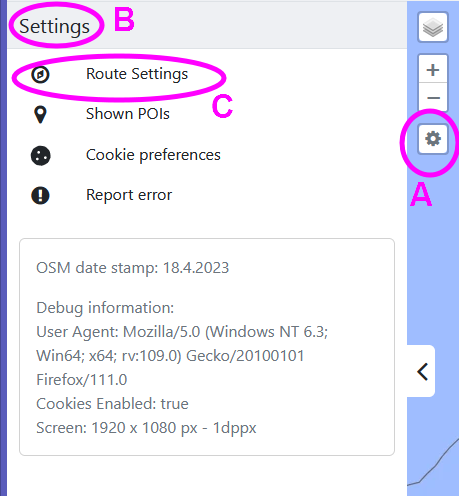This screenshot has height=496, width=459.
Task: Choose the Report error entry
Action: coord(129,195)
